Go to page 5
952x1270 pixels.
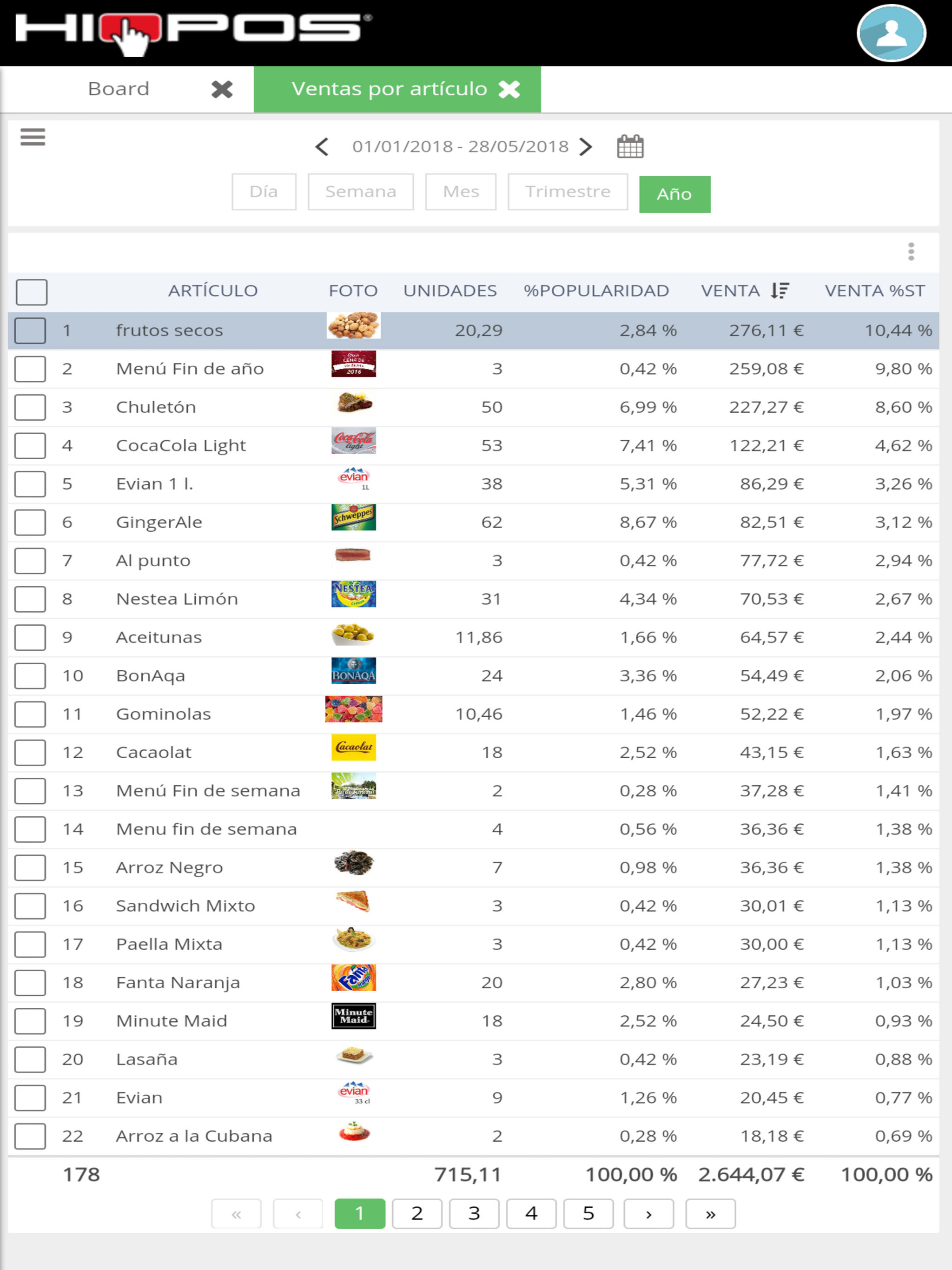tap(588, 1214)
